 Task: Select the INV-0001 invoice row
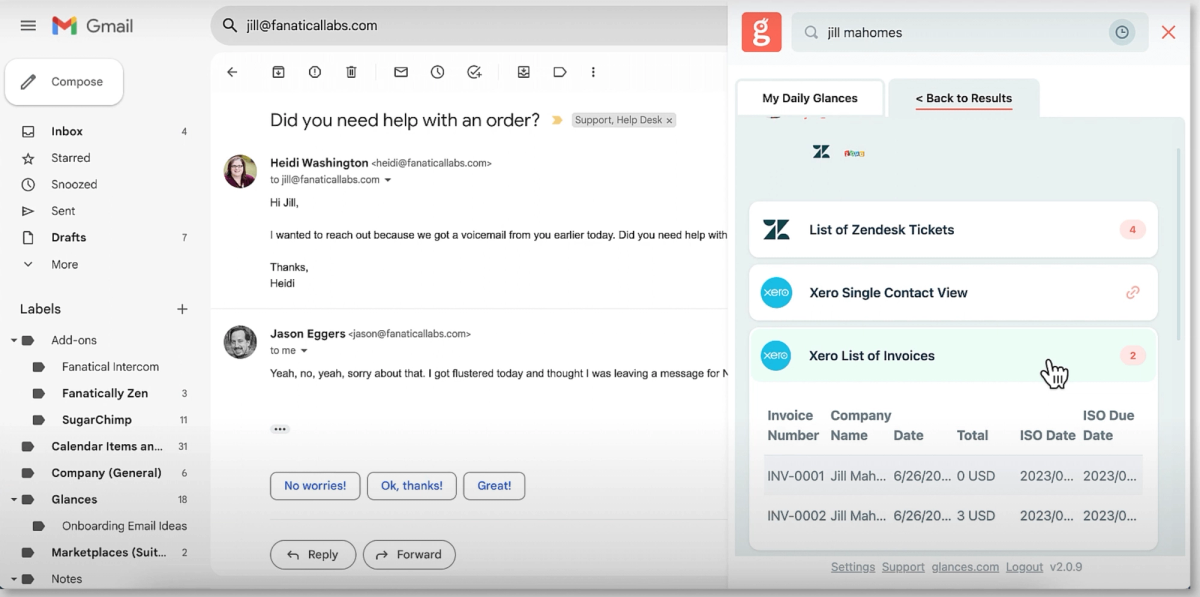[x=953, y=476]
